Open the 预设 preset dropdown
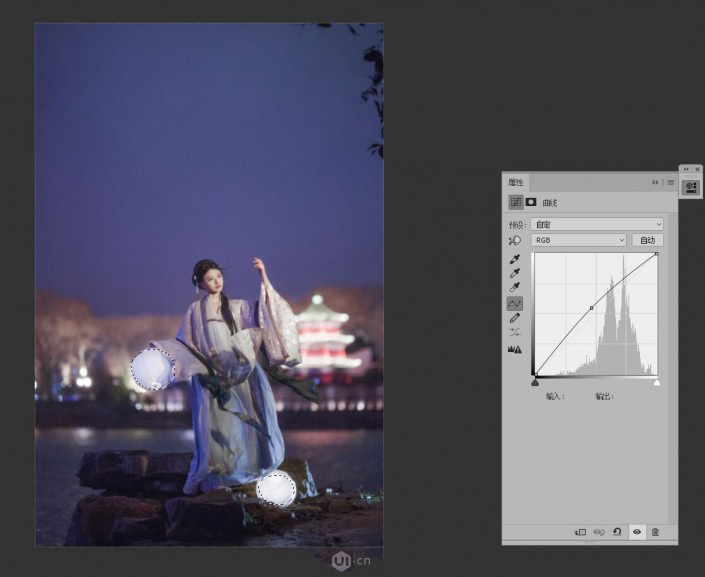This screenshot has height=577, width=705. [x=597, y=224]
